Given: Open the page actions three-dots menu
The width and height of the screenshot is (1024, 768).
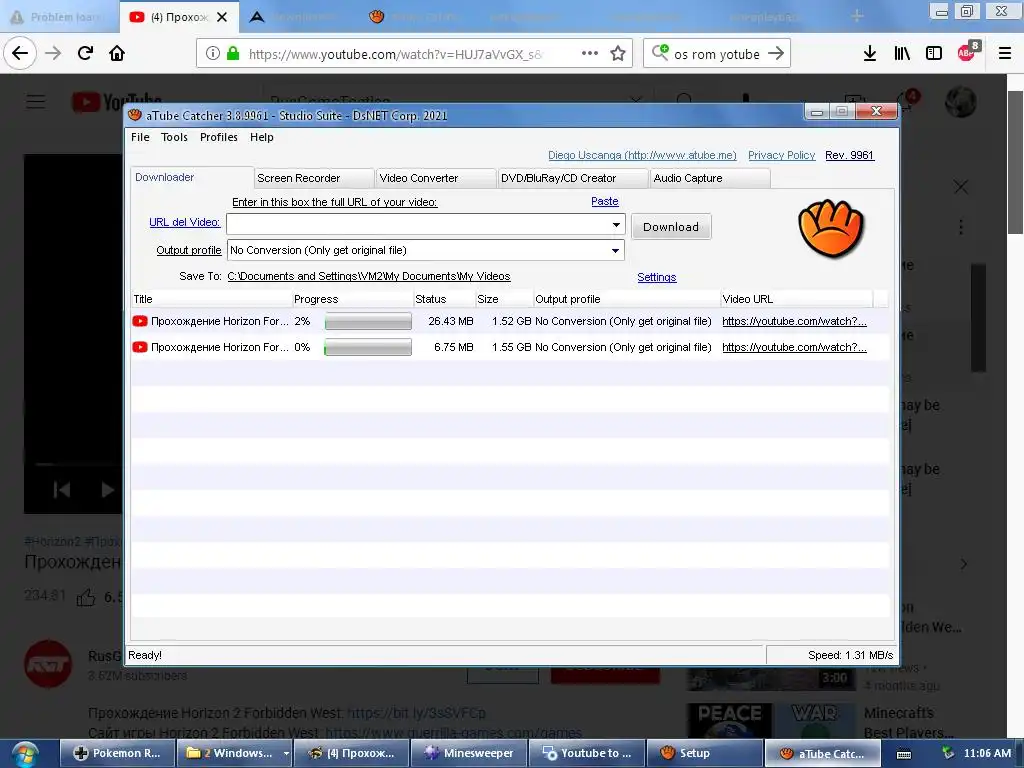Looking at the screenshot, I should pos(590,53).
